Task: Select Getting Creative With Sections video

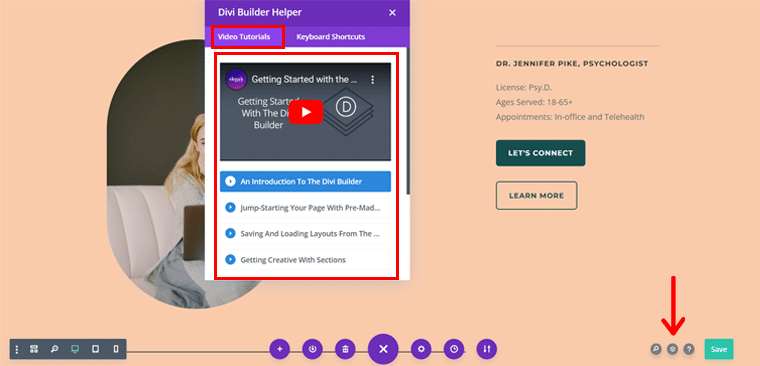Action: [305, 260]
